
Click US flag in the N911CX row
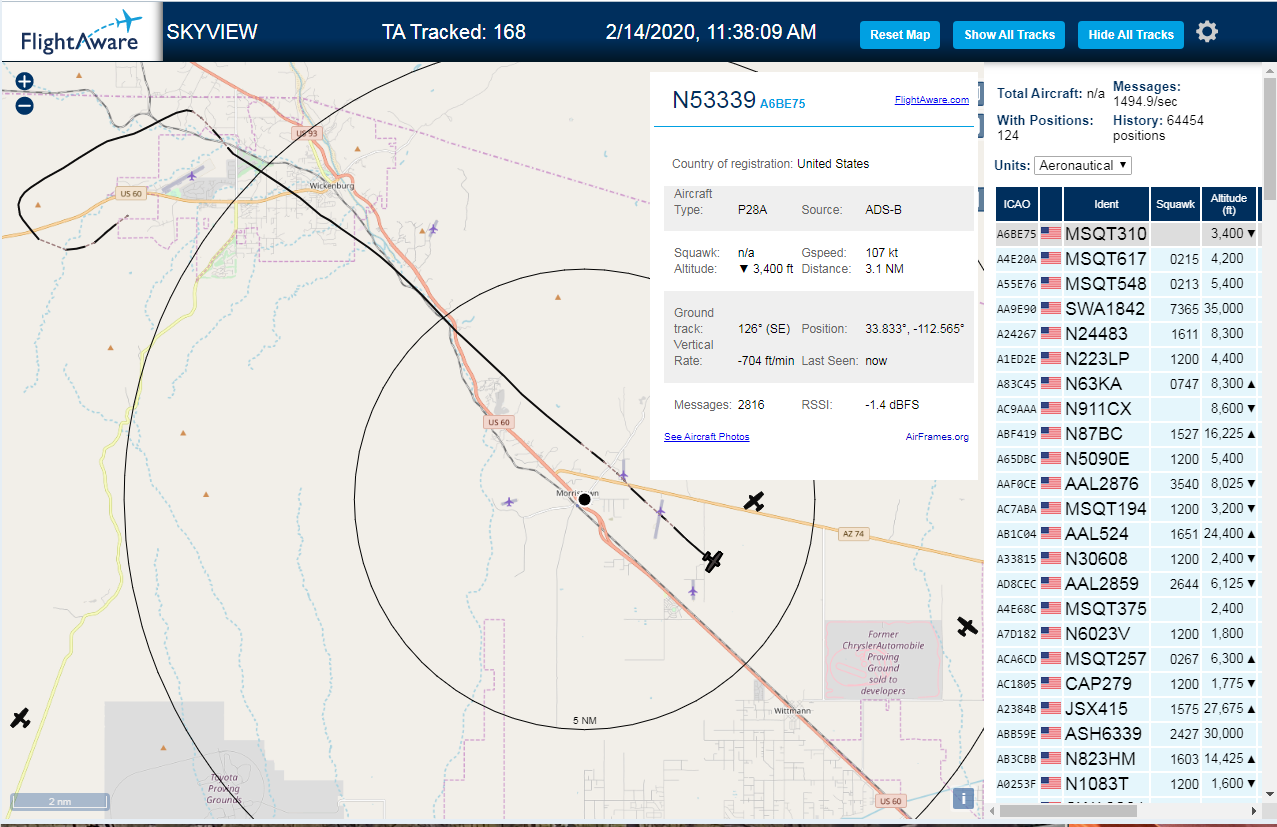(x=1050, y=409)
